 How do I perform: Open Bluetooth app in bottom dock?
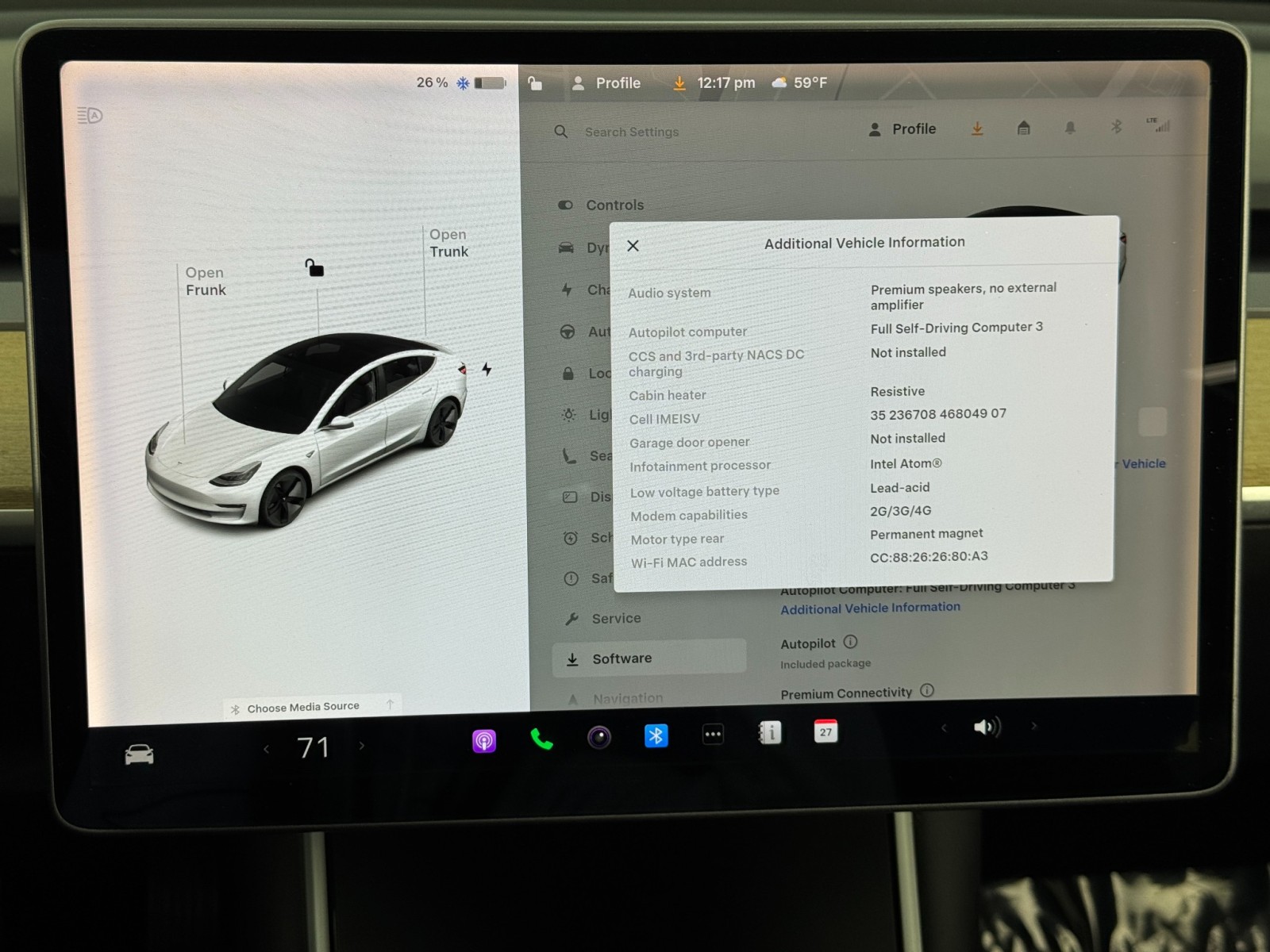[656, 736]
